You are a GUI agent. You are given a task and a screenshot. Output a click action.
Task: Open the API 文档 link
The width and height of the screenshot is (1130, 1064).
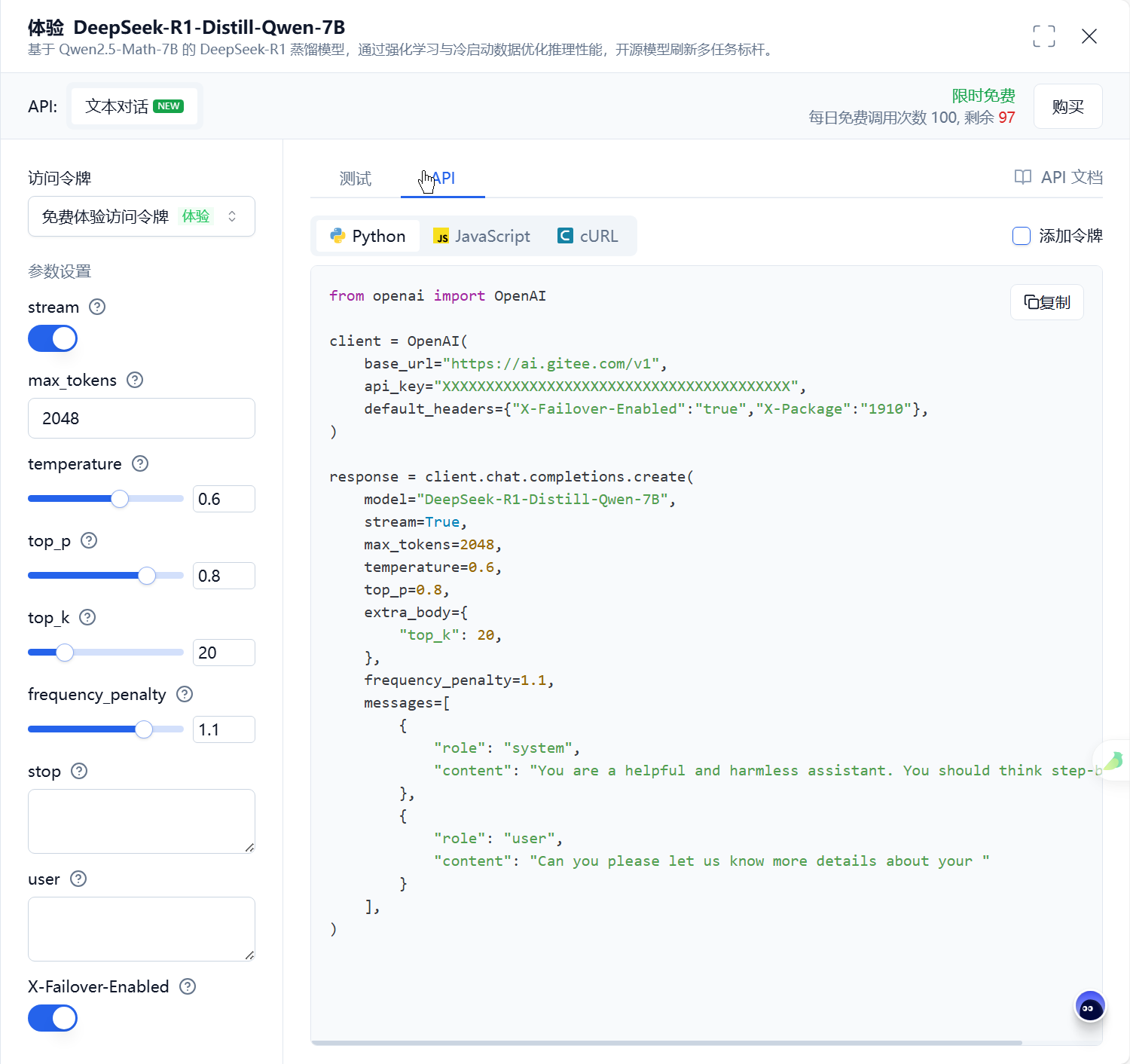click(x=1058, y=177)
